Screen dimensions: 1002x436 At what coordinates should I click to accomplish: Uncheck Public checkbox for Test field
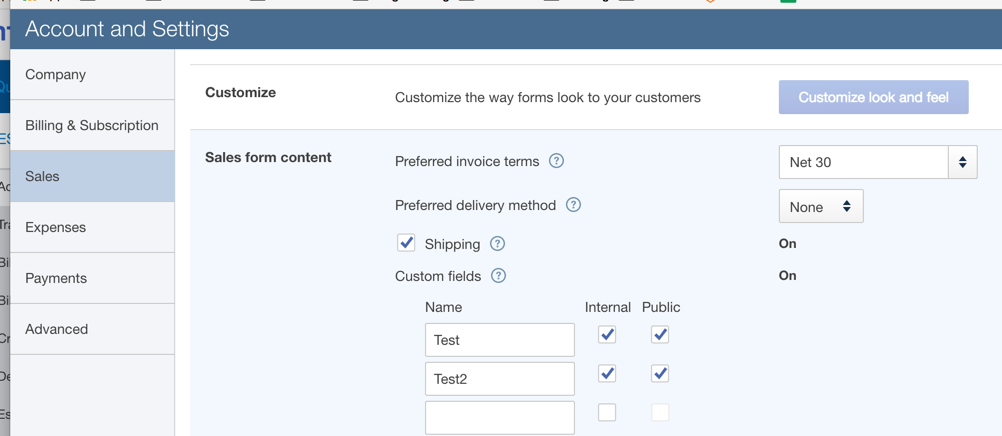click(660, 335)
